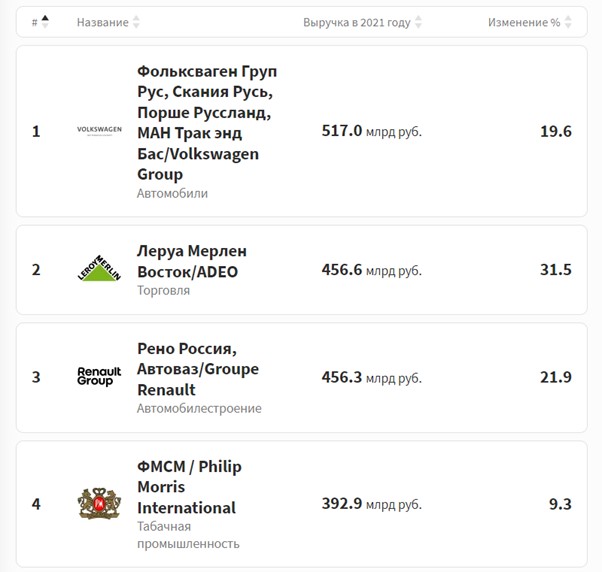The height and width of the screenshot is (572, 602).
Task: Open Рено Россия, Автоваз/Groupe Renault title
Action: click(197, 368)
